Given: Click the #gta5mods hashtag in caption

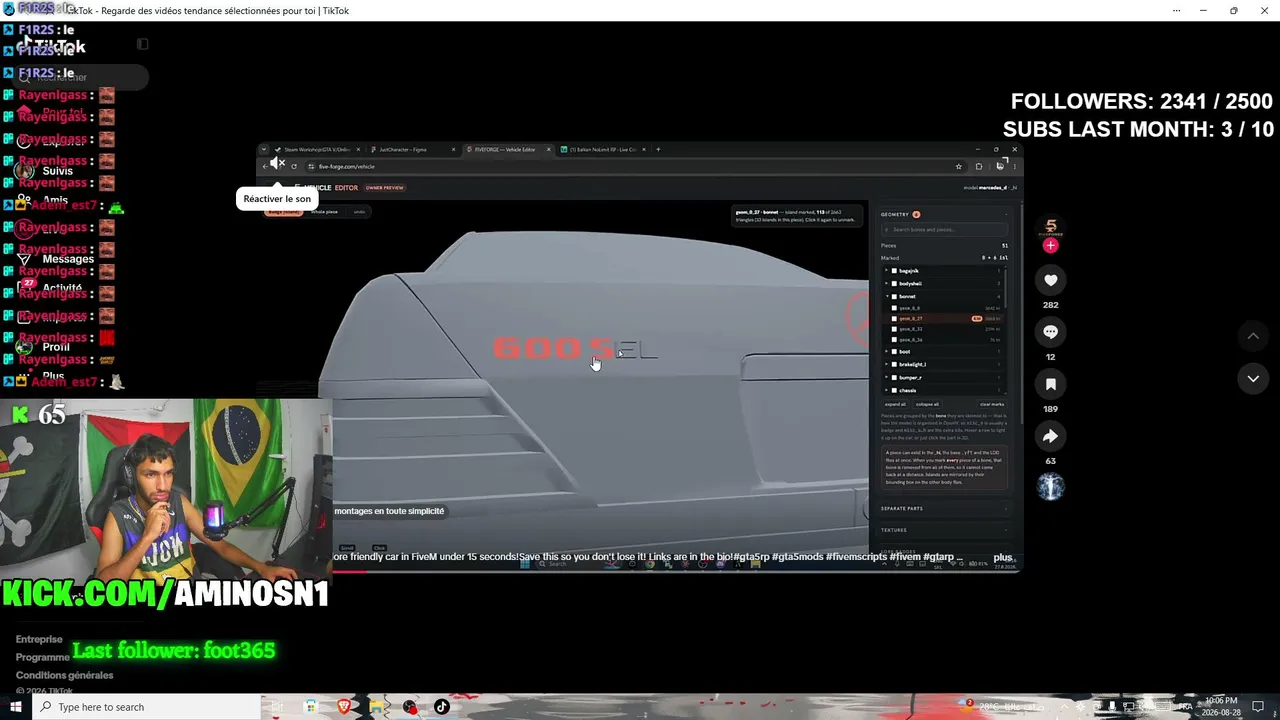Looking at the screenshot, I should (x=799, y=557).
